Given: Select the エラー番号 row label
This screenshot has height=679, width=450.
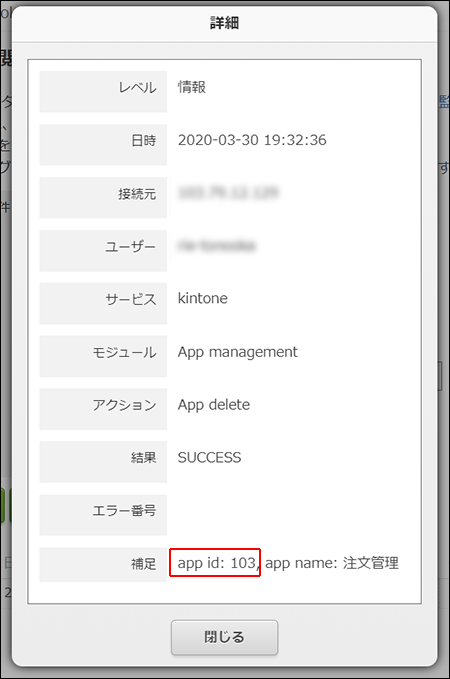Looking at the screenshot, I should click(124, 511).
